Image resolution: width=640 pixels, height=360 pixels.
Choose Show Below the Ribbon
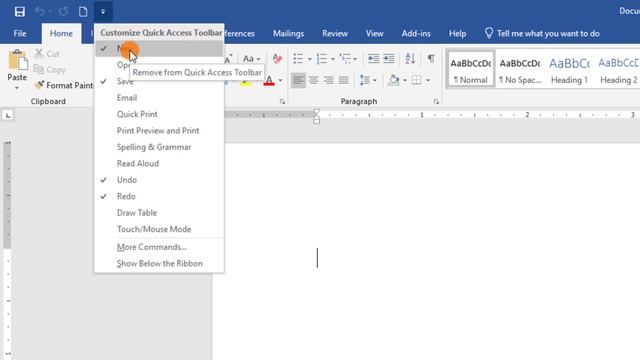pyautogui.click(x=159, y=264)
